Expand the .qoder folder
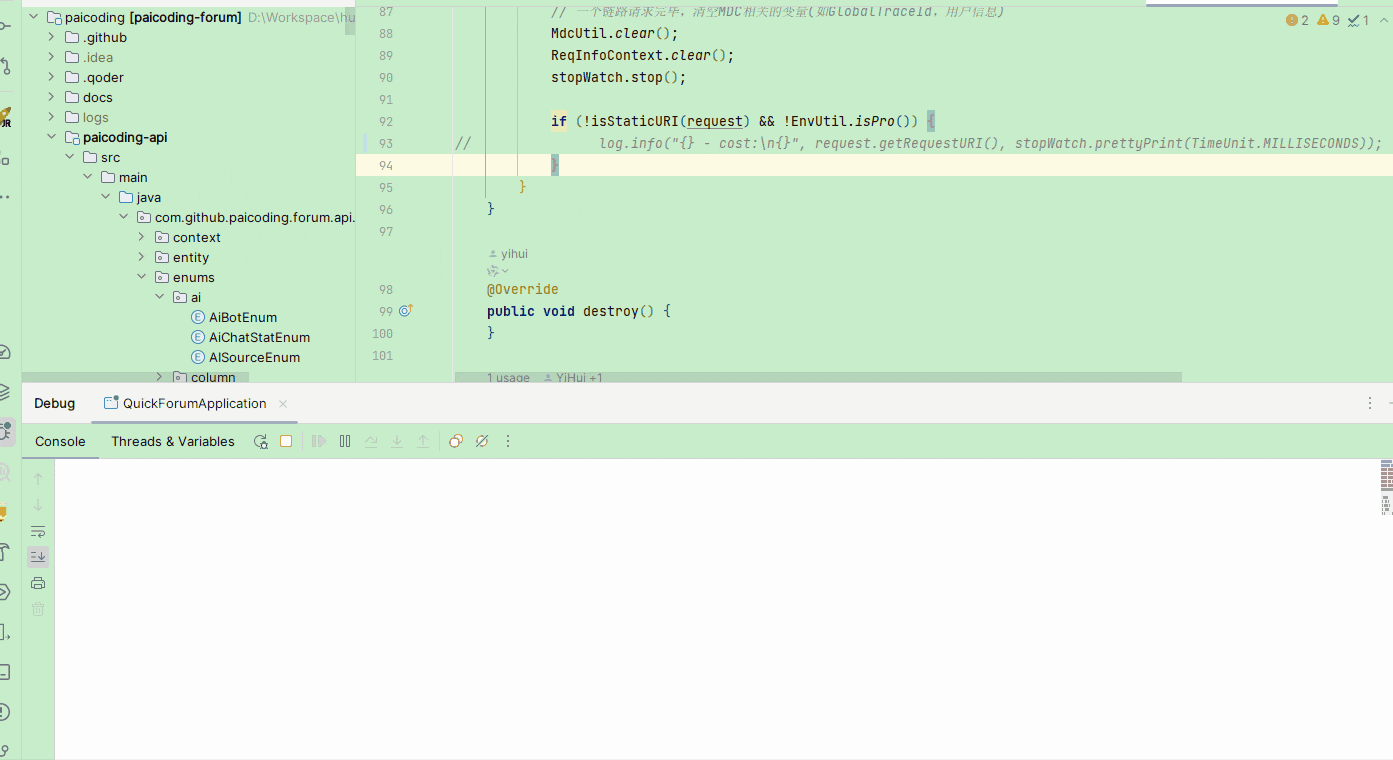Image resolution: width=1393 pixels, height=760 pixels. [51, 77]
